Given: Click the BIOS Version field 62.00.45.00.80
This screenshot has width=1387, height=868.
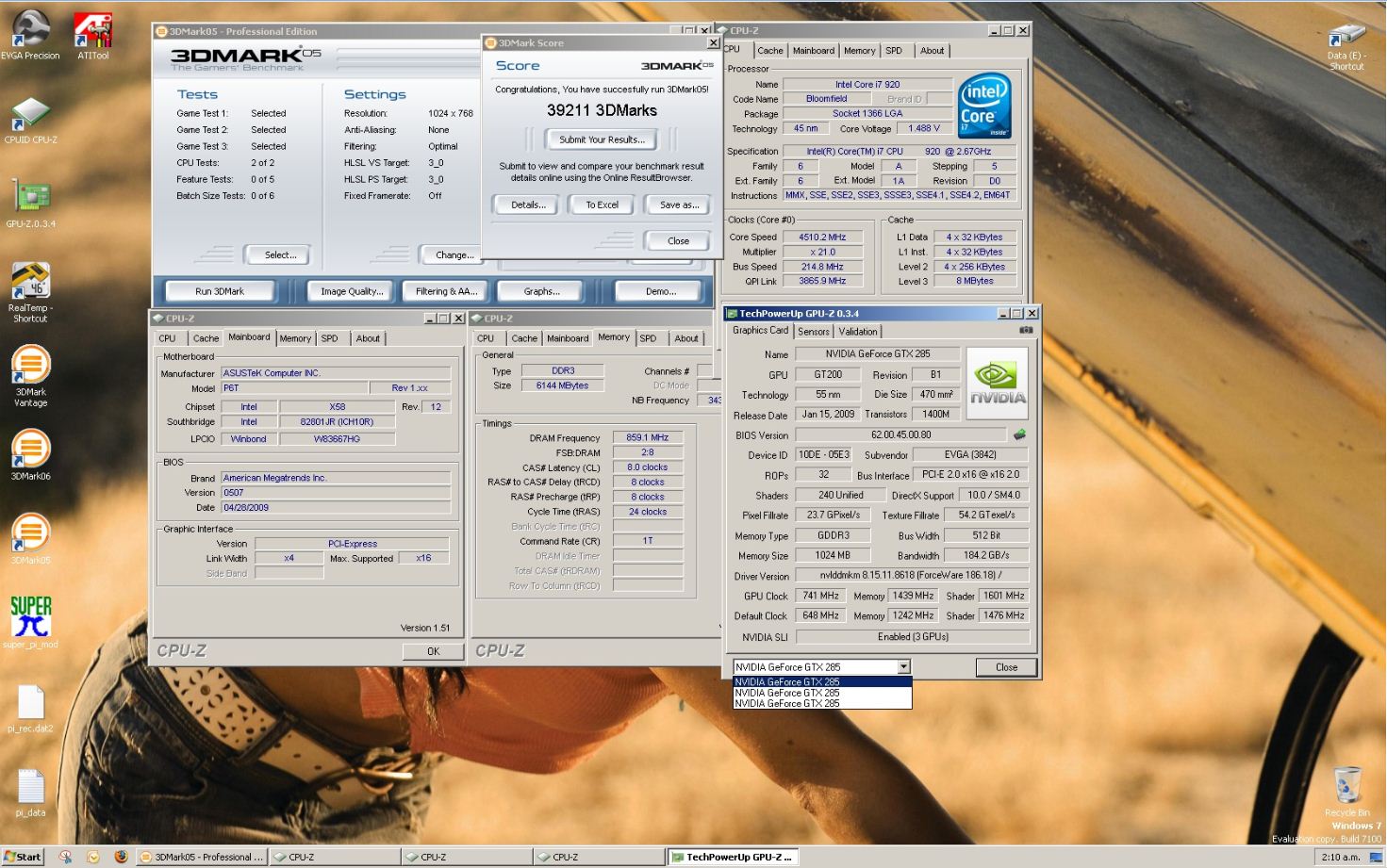Looking at the screenshot, I should (x=900, y=435).
